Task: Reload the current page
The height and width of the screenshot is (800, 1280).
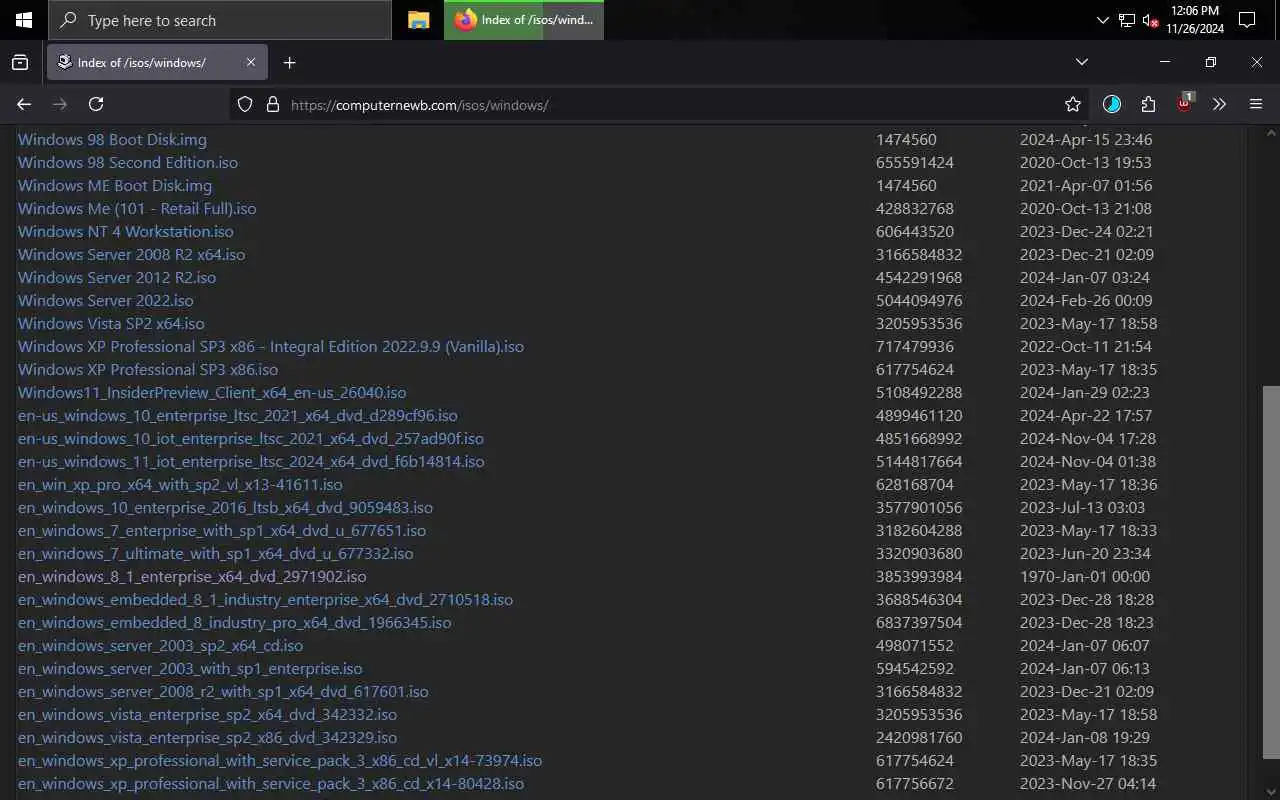Action: 96,104
